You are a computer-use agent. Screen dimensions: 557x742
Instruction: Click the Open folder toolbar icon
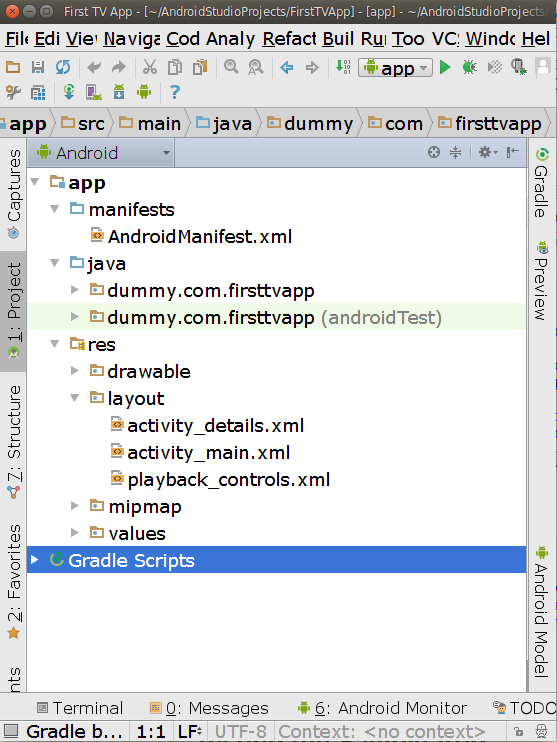(x=13, y=67)
